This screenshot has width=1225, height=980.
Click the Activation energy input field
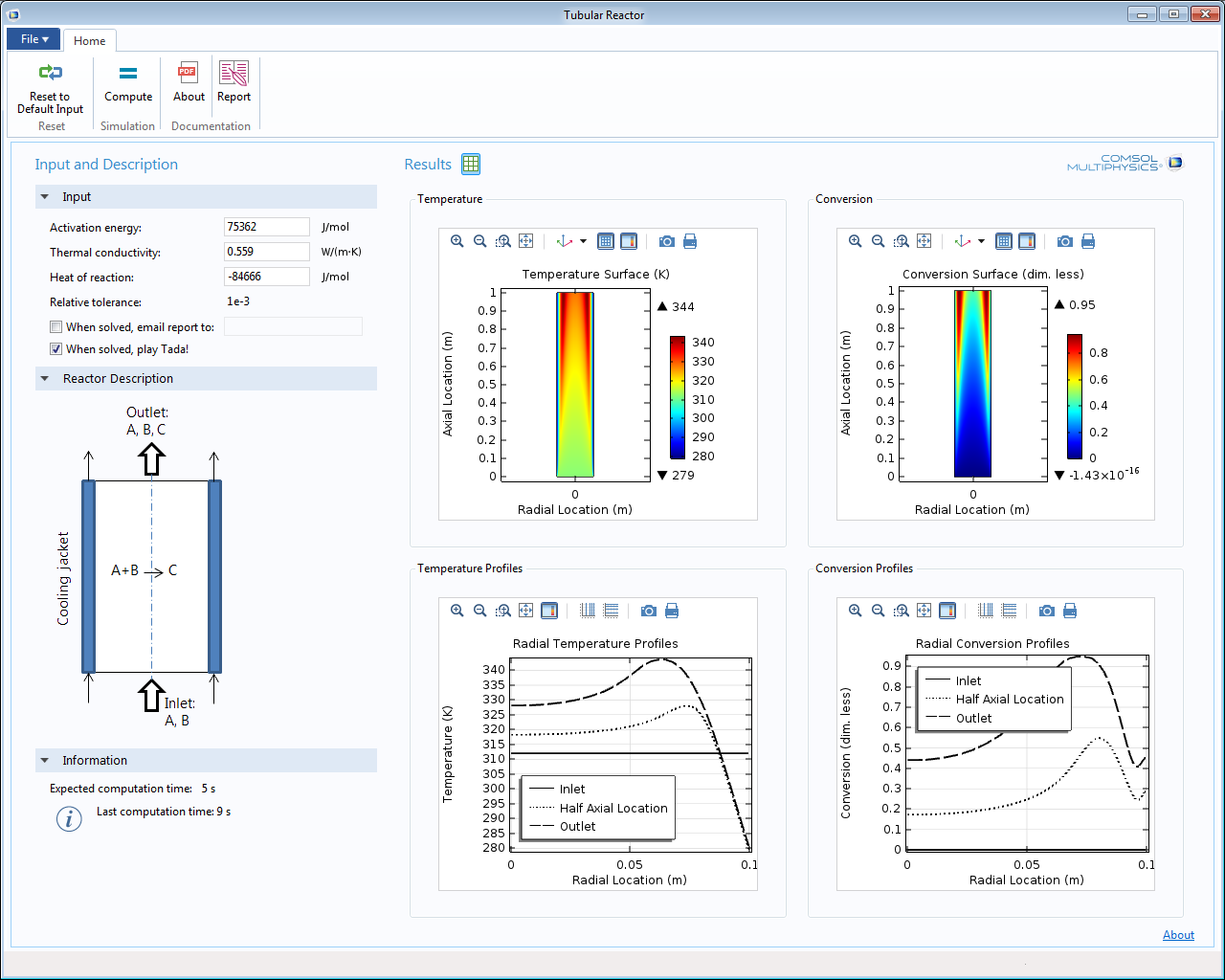[x=266, y=227]
